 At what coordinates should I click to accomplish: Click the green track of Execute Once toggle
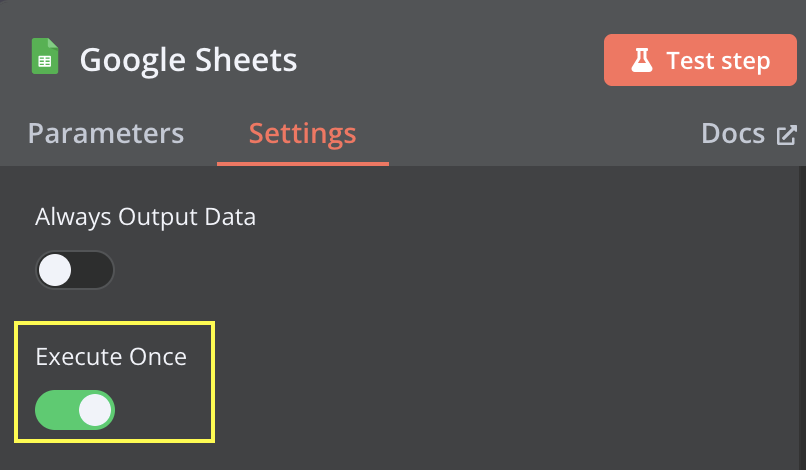[x=56, y=410]
